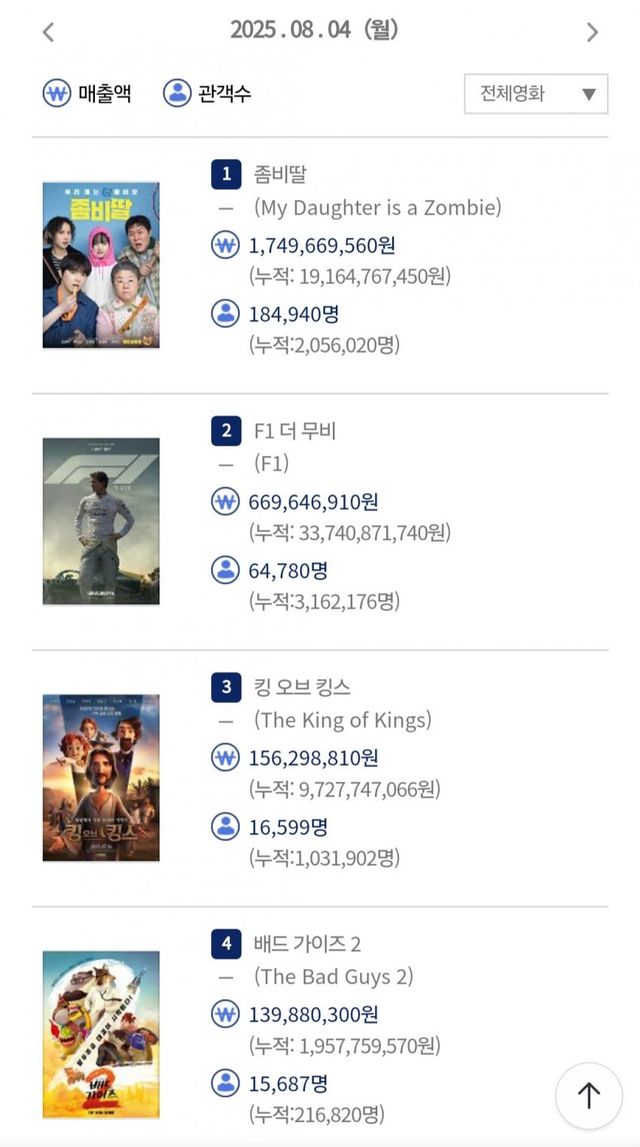Click the audience icon beside 64,780명
Screen dimensions: 640x1147
pyautogui.click(x=225, y=571)
